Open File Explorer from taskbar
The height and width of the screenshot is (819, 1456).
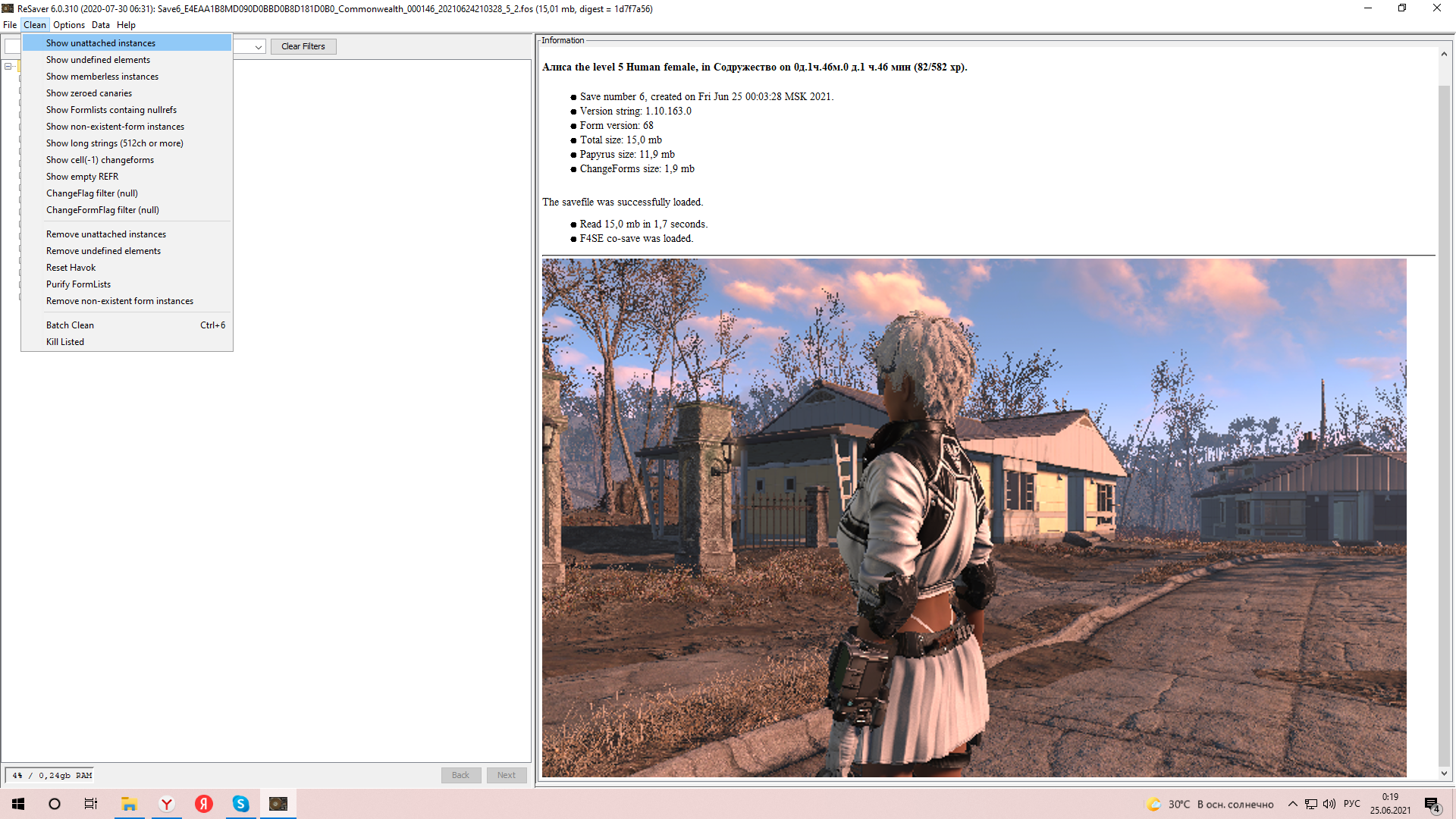coord(129,804)
